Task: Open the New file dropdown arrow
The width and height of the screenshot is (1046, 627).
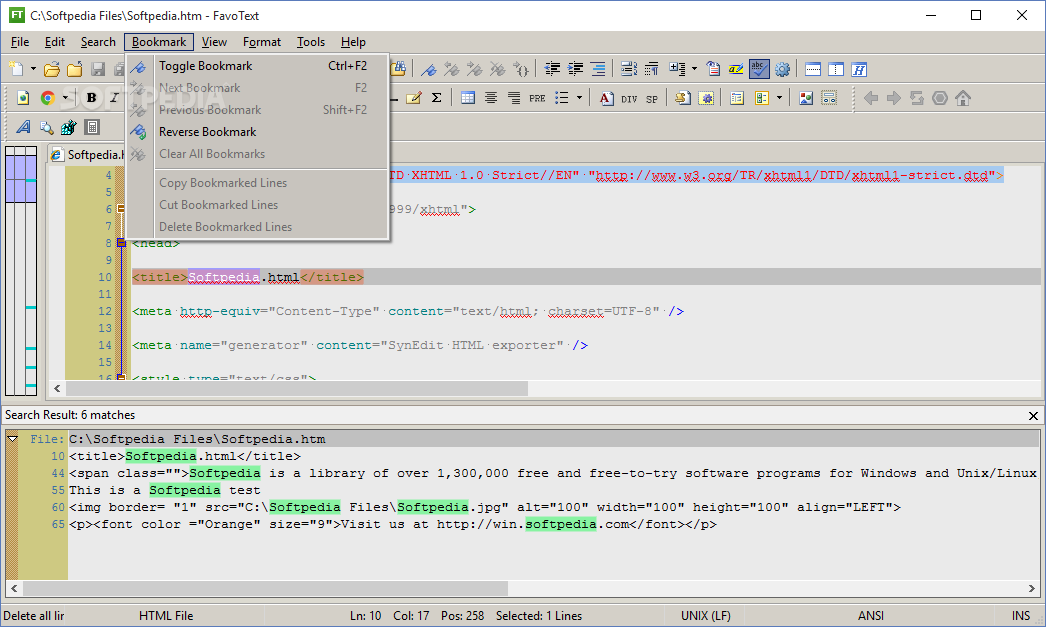Action: [33, 69]
